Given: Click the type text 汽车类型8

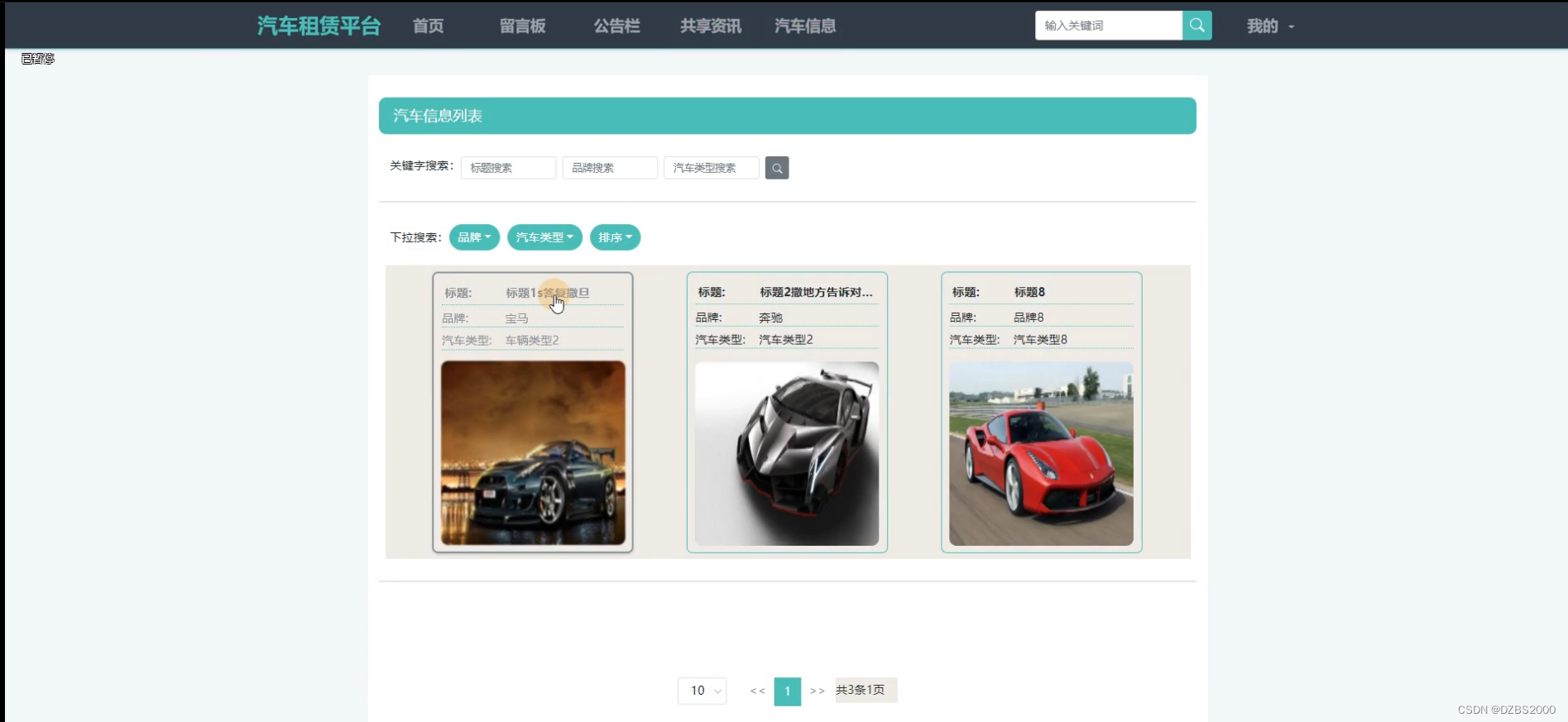Looking at the screenshot, I should [x=1040, y=340].
